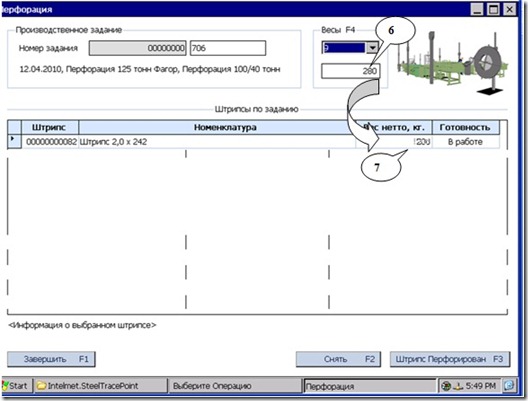Image resolution: width=528 pixels, height=401 pixels.
Task: Click the Готовность column header
Action: pyautogui.click(x=465, y=127)
